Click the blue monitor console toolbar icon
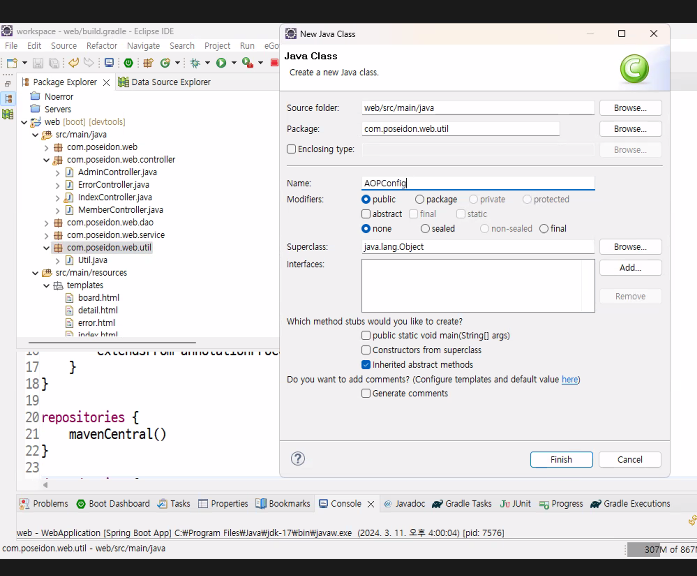 pos(109,63)
